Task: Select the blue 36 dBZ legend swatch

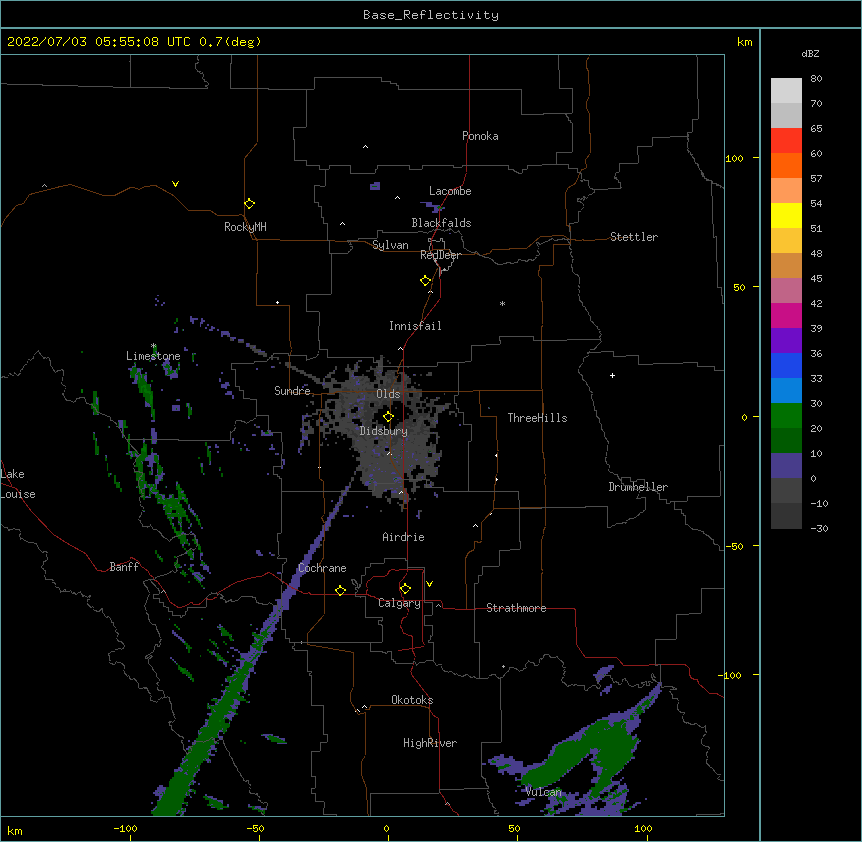Action: [786, 365]
